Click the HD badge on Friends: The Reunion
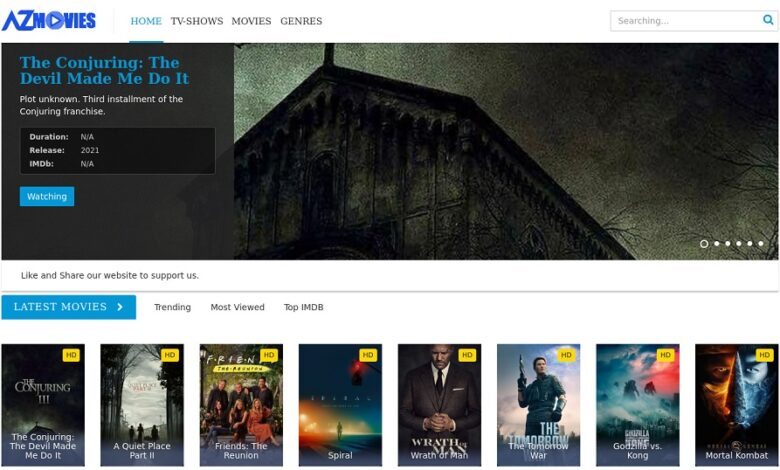 click(269, 355)
